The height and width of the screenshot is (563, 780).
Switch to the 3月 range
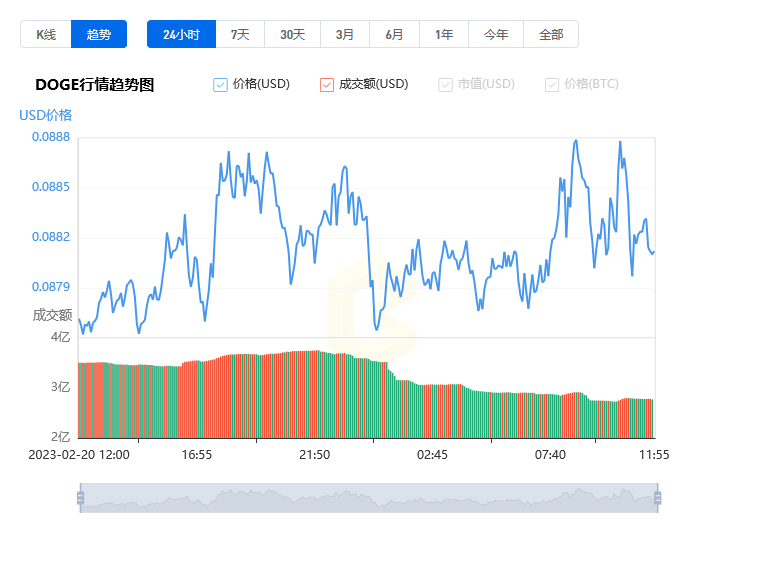[345, 34]
